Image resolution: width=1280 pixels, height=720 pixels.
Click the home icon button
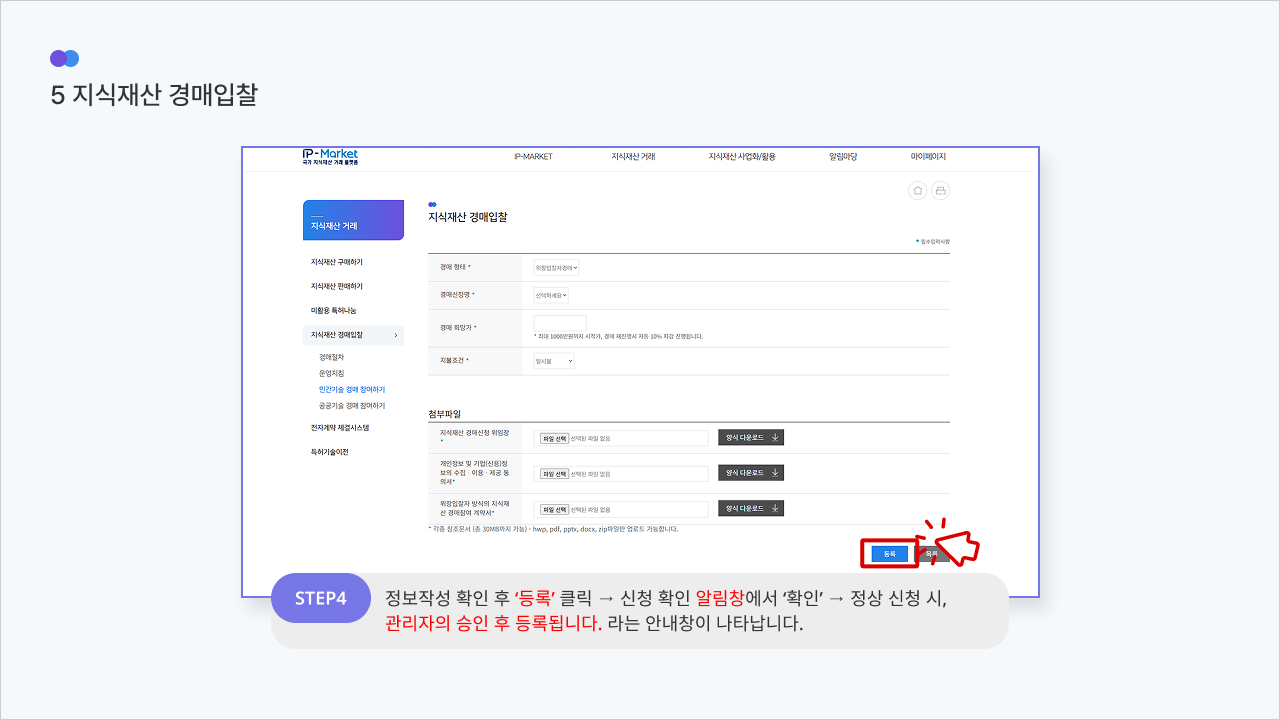tap(917, 191)
